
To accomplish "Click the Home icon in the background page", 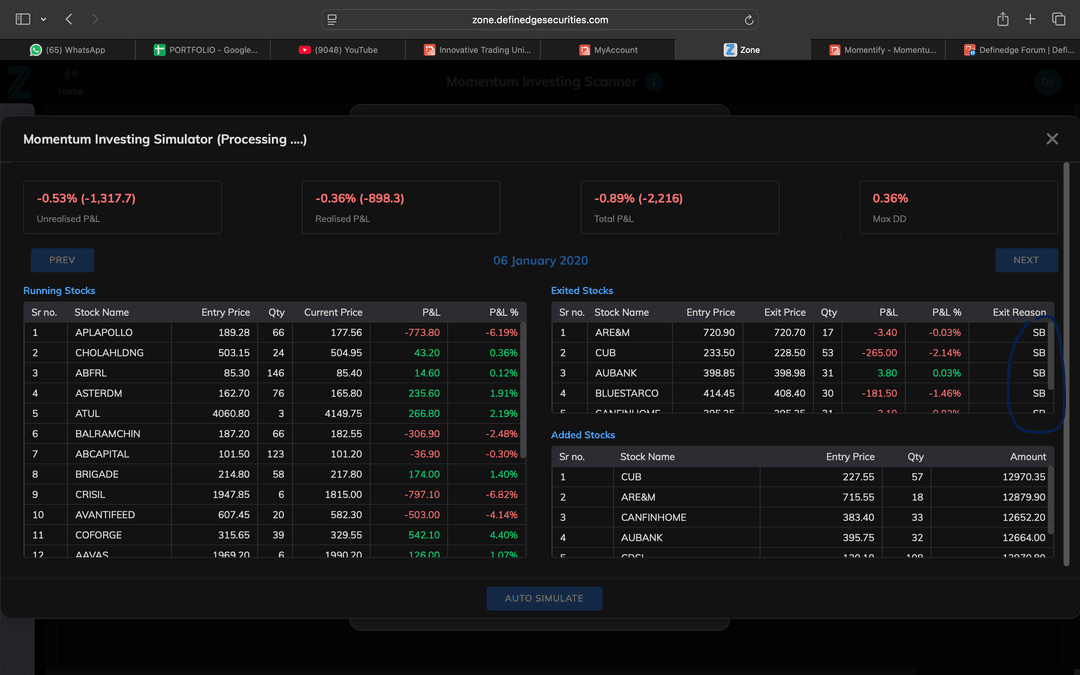I will [x=70, y=82].
